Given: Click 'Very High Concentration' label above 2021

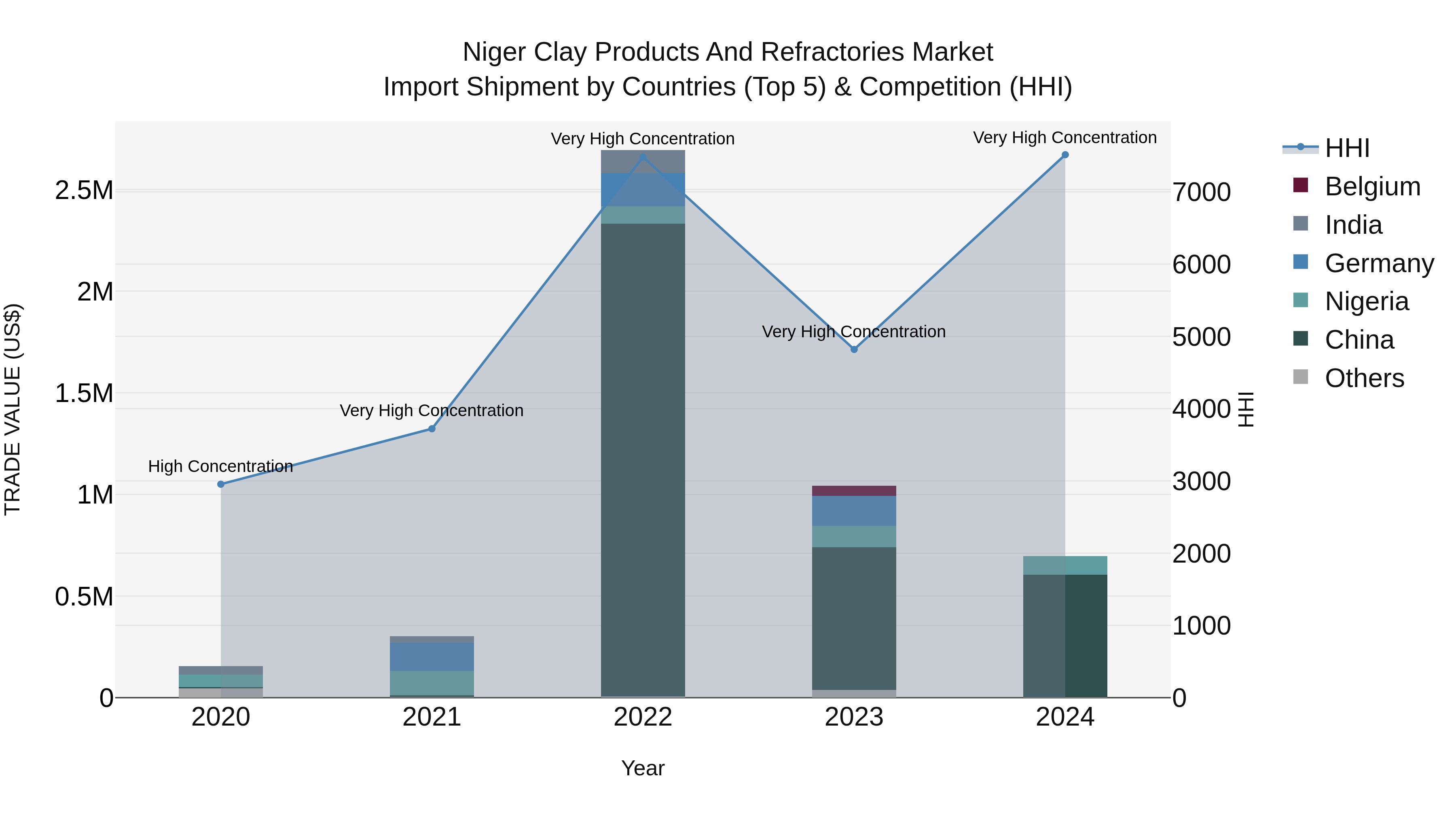Looking at the screenshot, I should pyautogui.click(x=432, y=411).
